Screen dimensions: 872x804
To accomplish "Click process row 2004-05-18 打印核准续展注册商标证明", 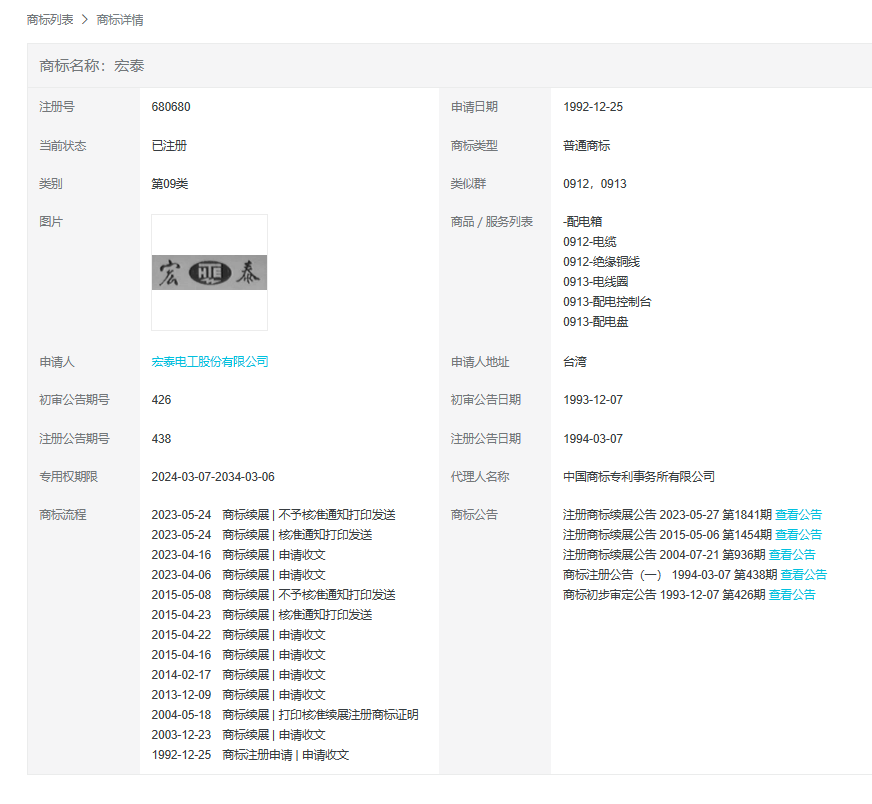I will point(285,715).
